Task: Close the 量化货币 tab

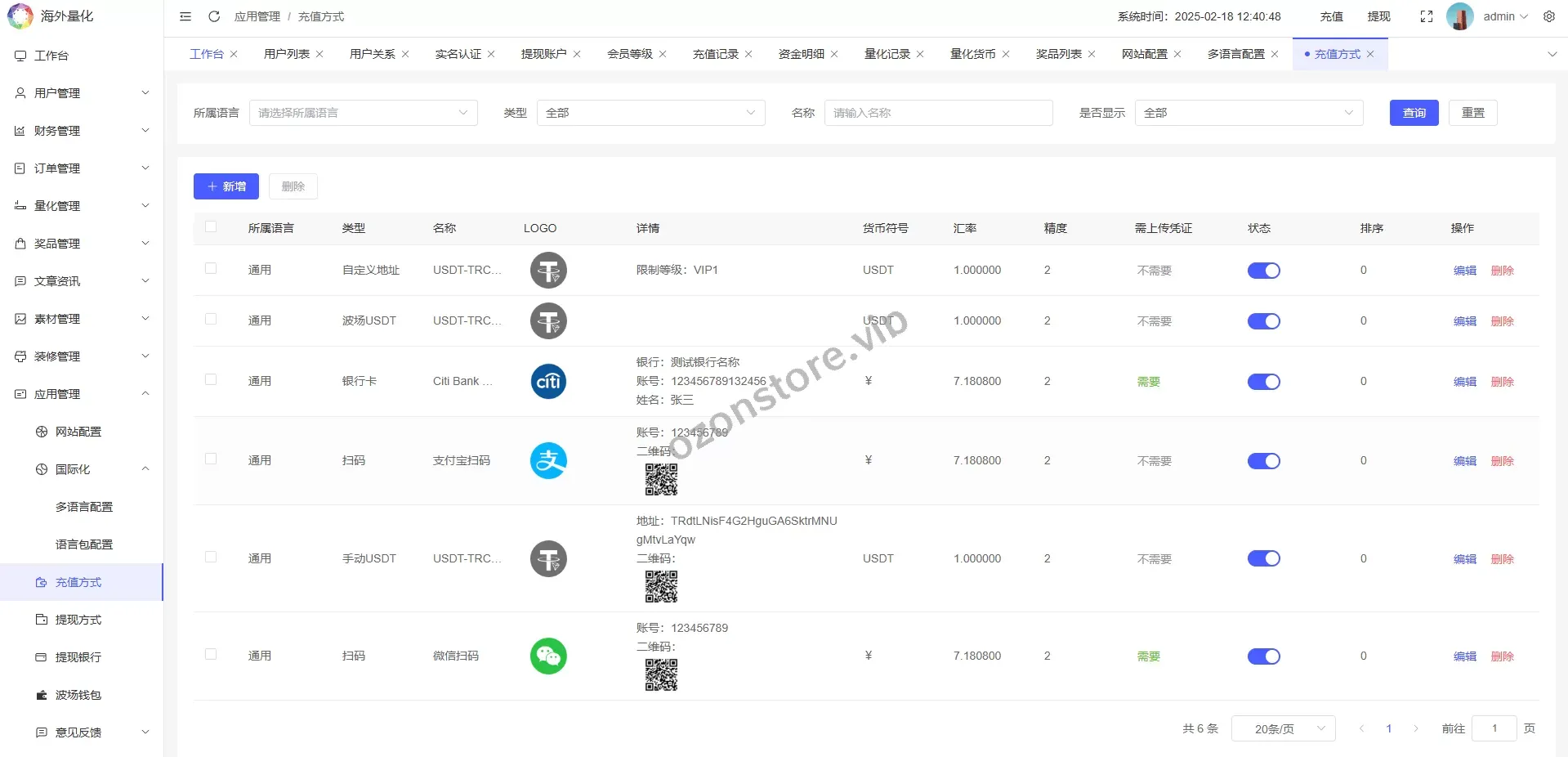Action: [1007, 53]
